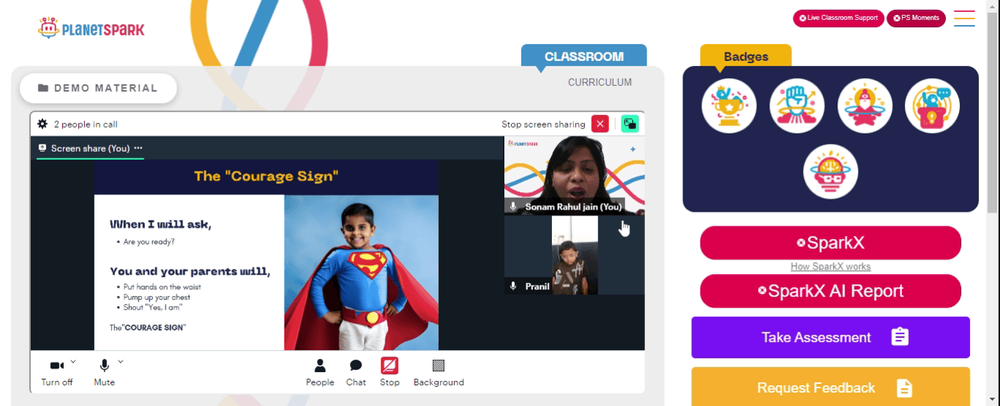Click "Shout Yes, I am" bullet
1000x406 pixels.
(x=153, y=307)
